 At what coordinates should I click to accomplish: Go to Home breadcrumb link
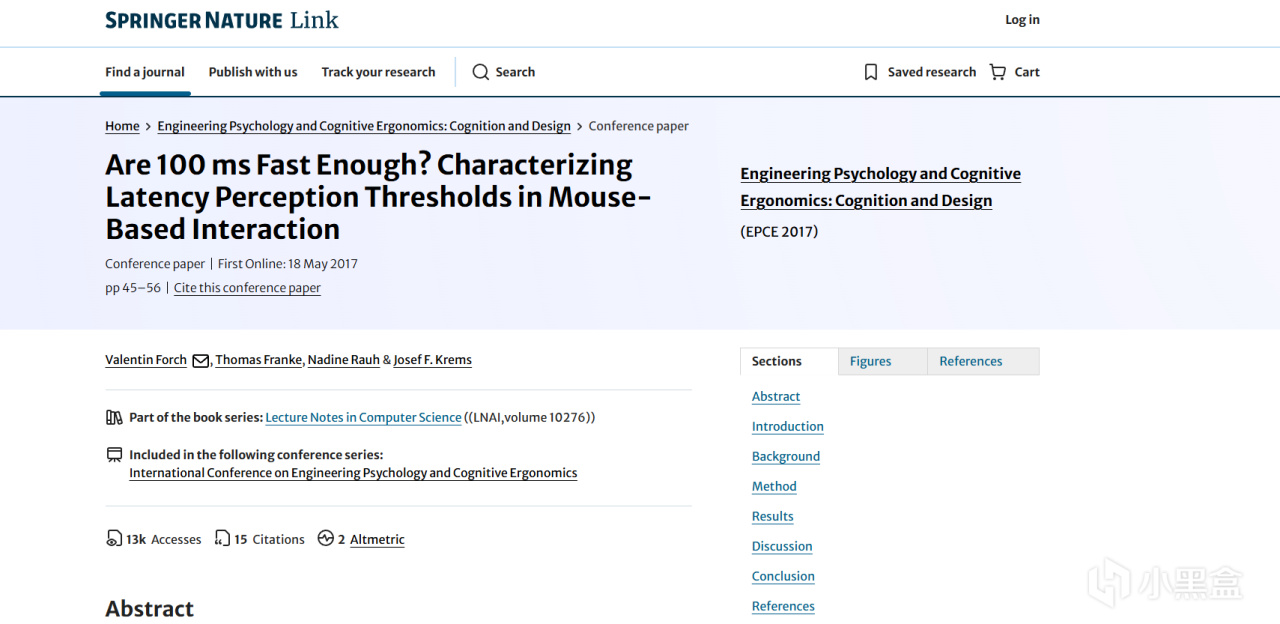[122, 126]
